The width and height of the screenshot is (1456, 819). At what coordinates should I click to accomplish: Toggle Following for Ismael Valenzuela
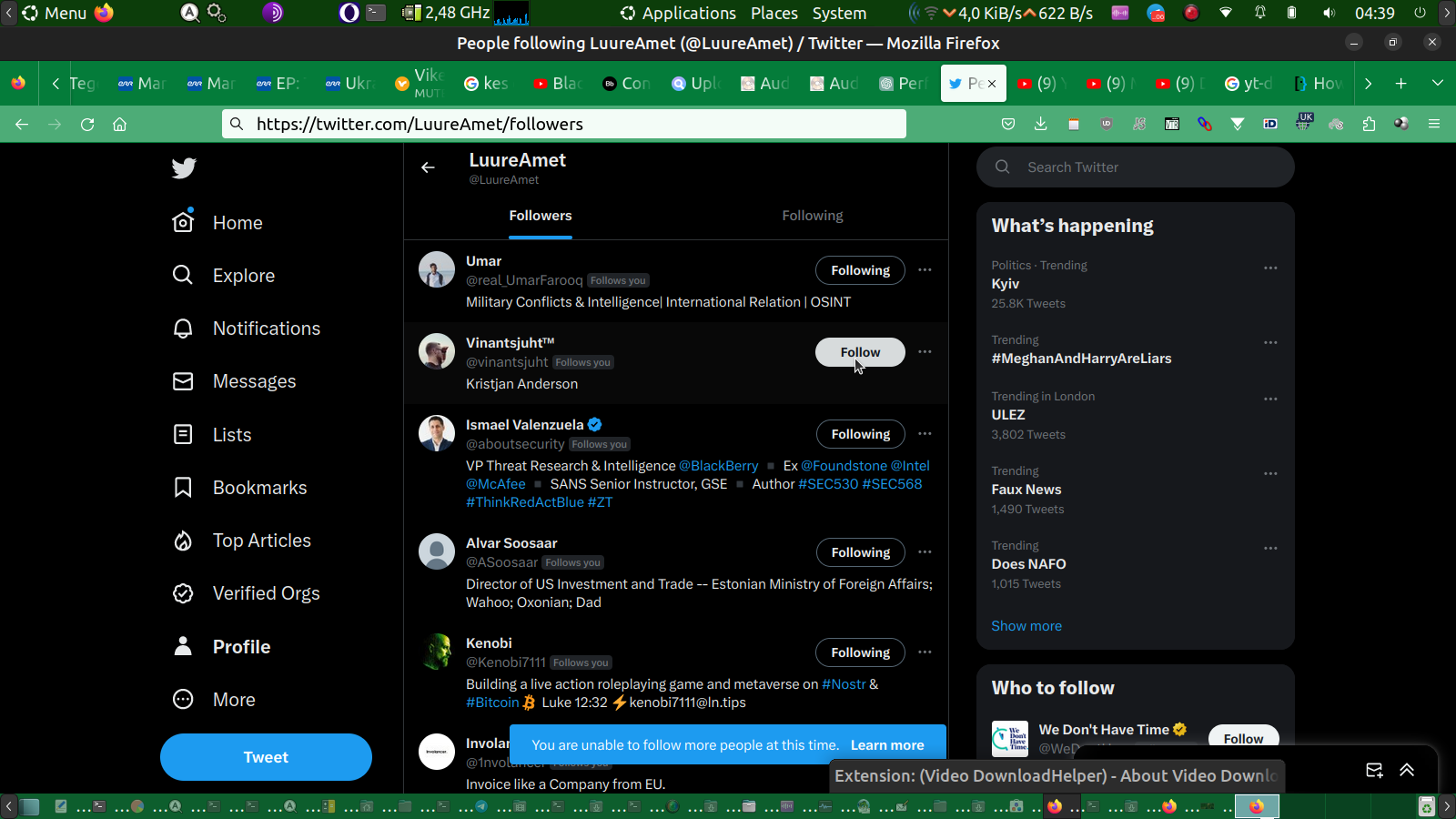pos(860,434)
